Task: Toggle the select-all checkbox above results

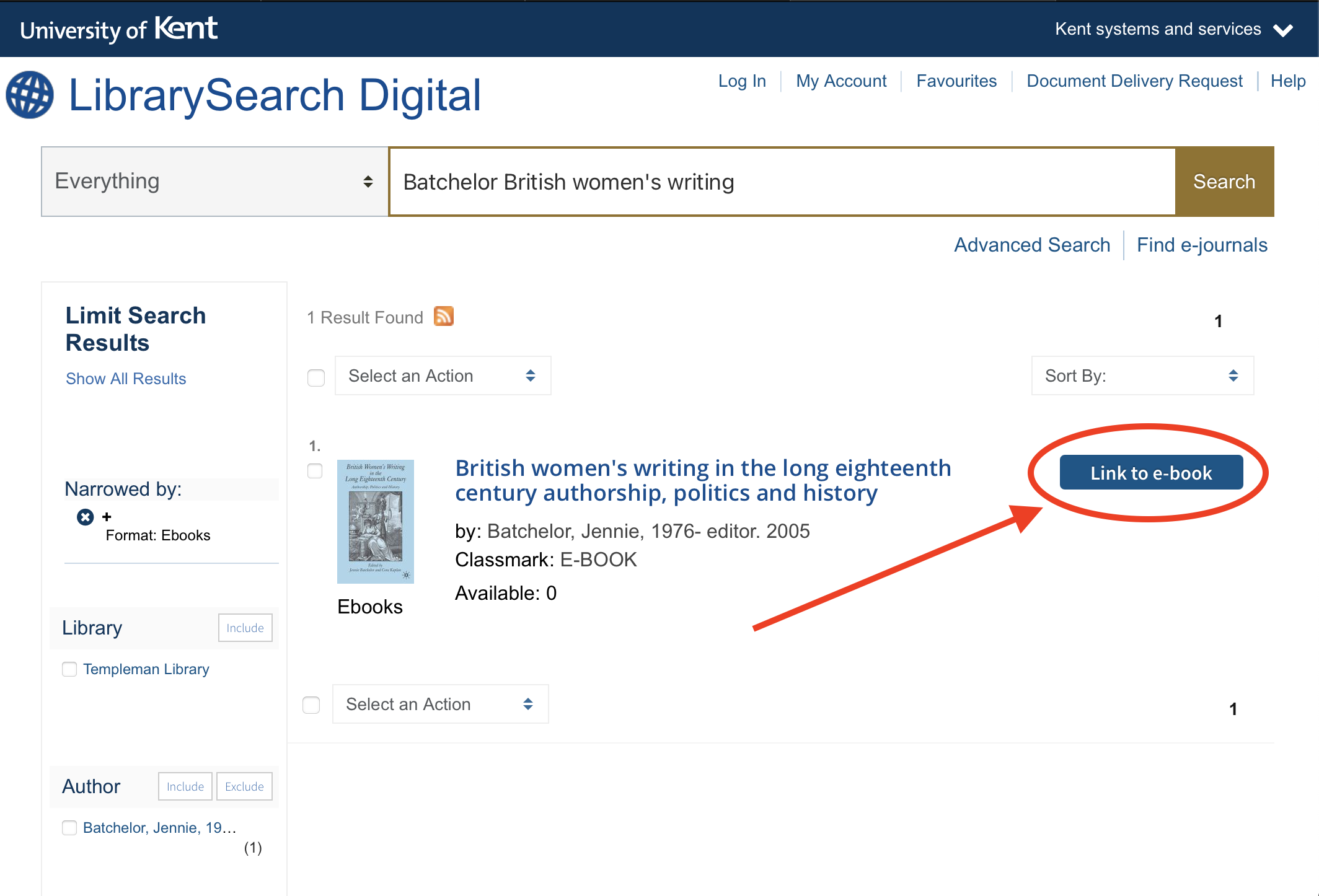Action: (x=316, y=377)
